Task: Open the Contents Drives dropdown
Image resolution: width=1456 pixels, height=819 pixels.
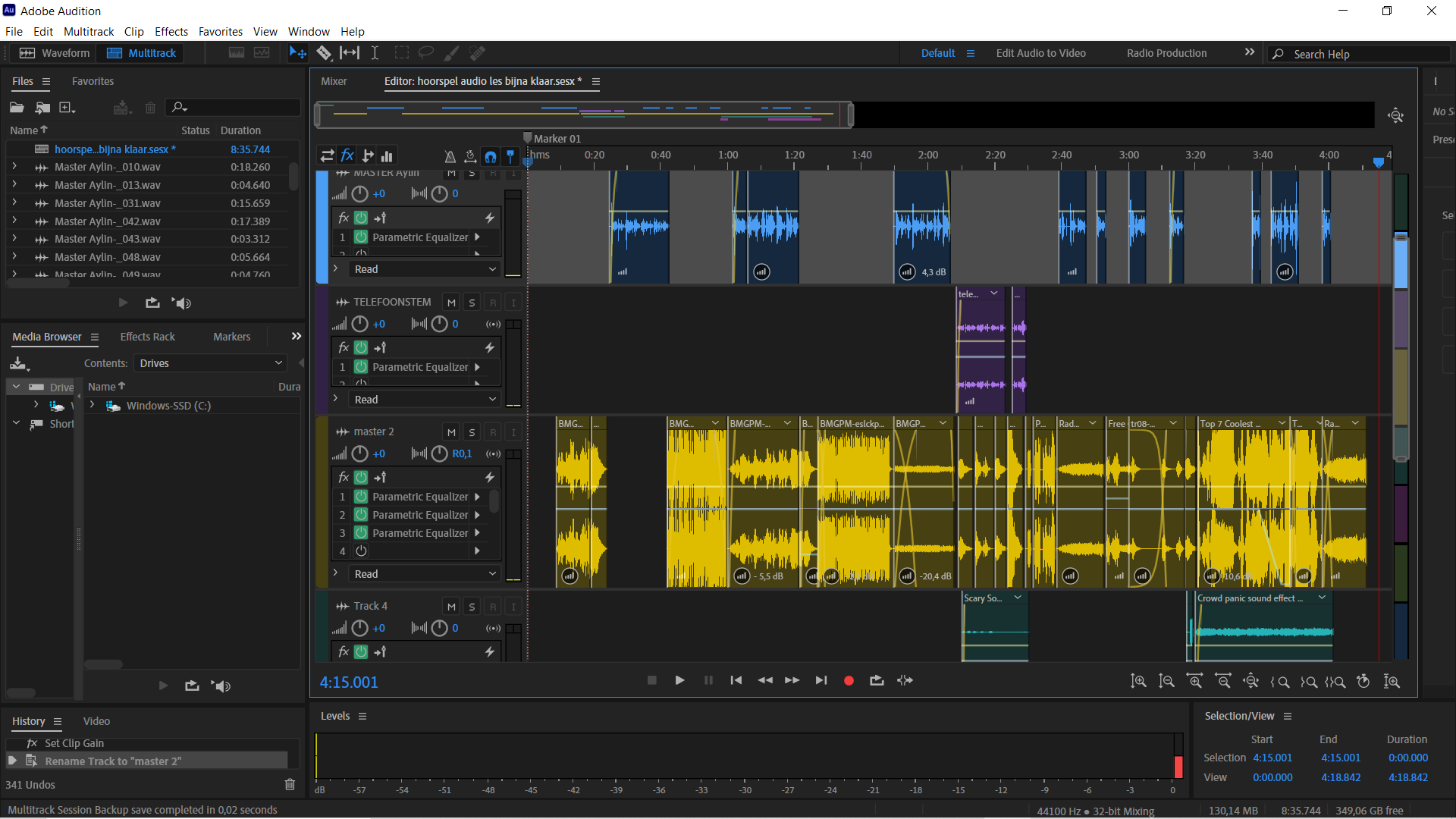Action: [210, 363]
